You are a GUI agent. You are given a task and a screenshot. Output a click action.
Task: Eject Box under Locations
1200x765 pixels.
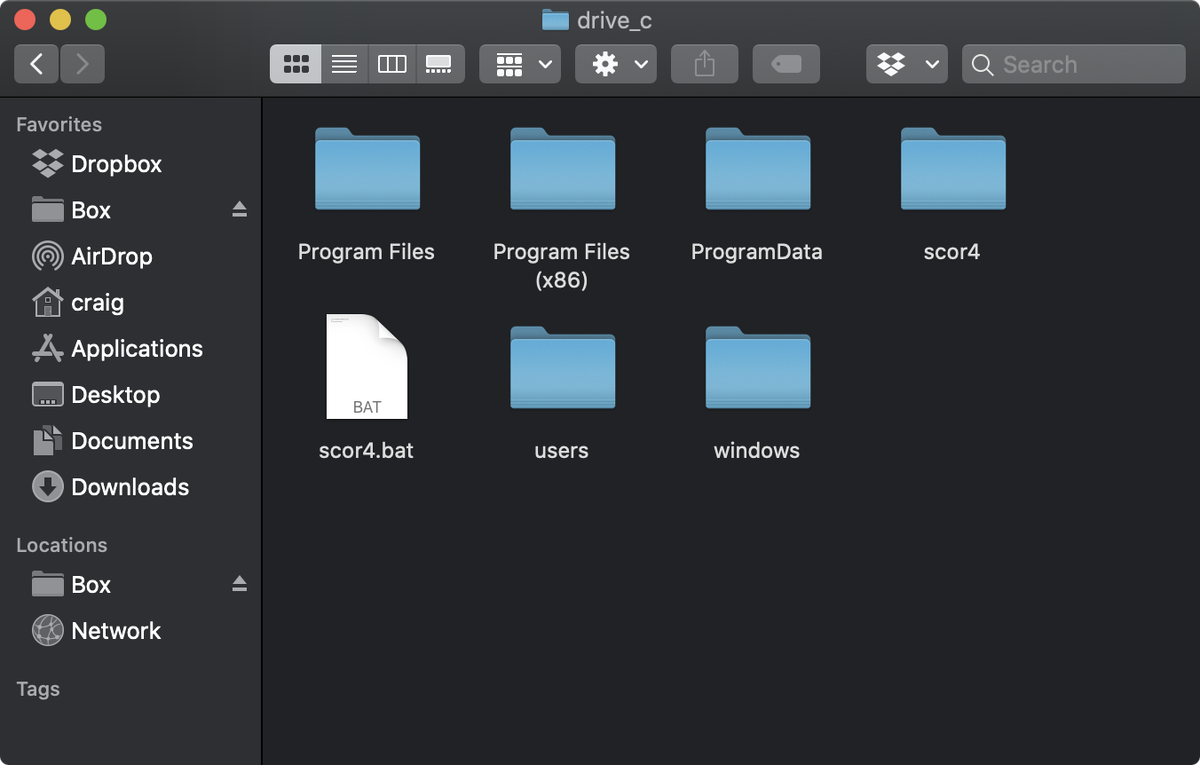tap(239, 584)
